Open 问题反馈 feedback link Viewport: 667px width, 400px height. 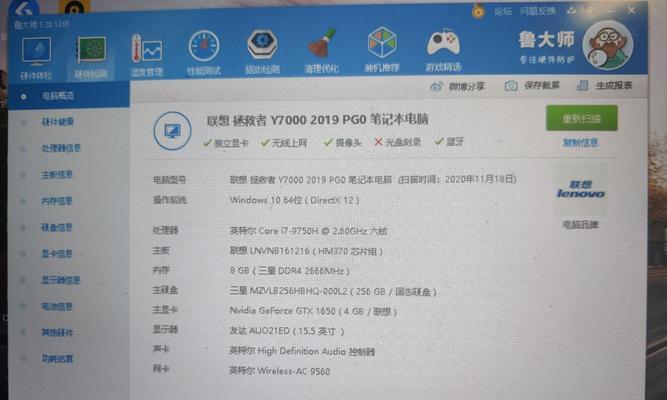click(538, 11)
